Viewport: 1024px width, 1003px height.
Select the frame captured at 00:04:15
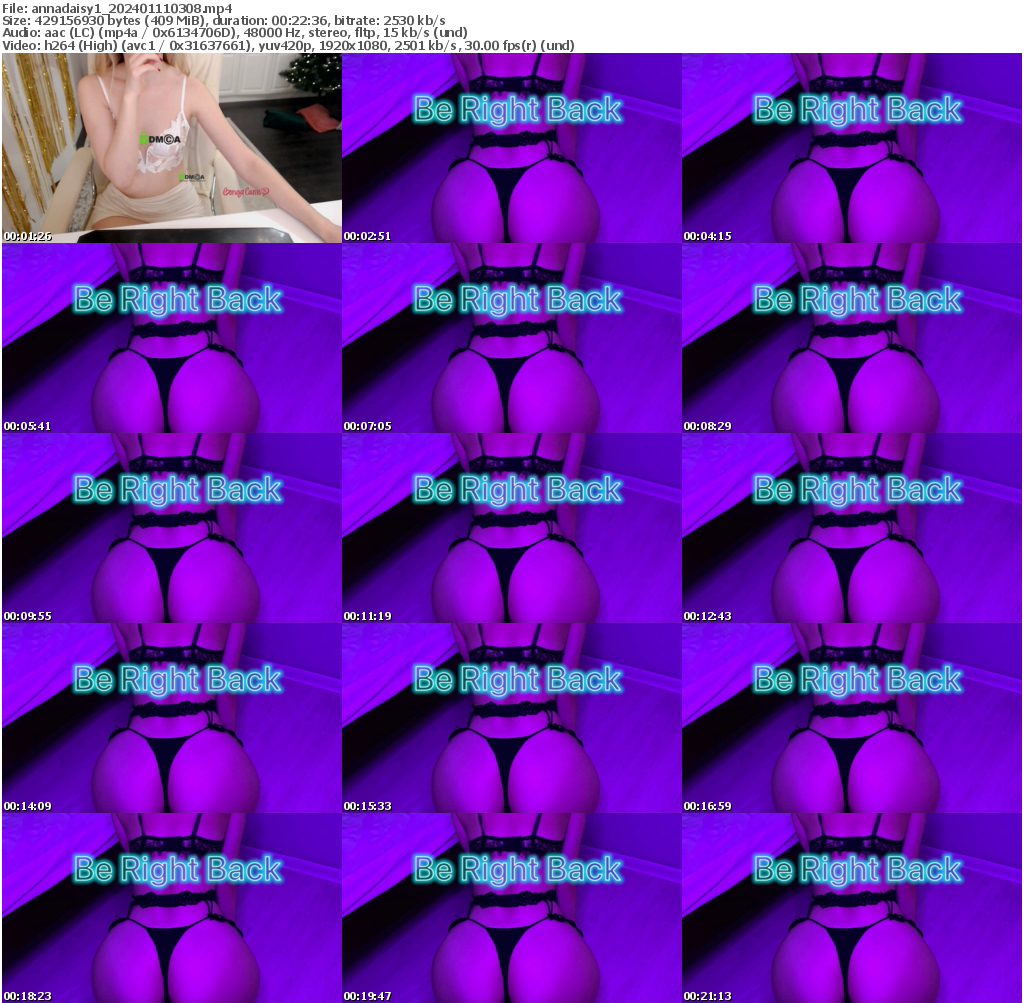pos(852,150)
